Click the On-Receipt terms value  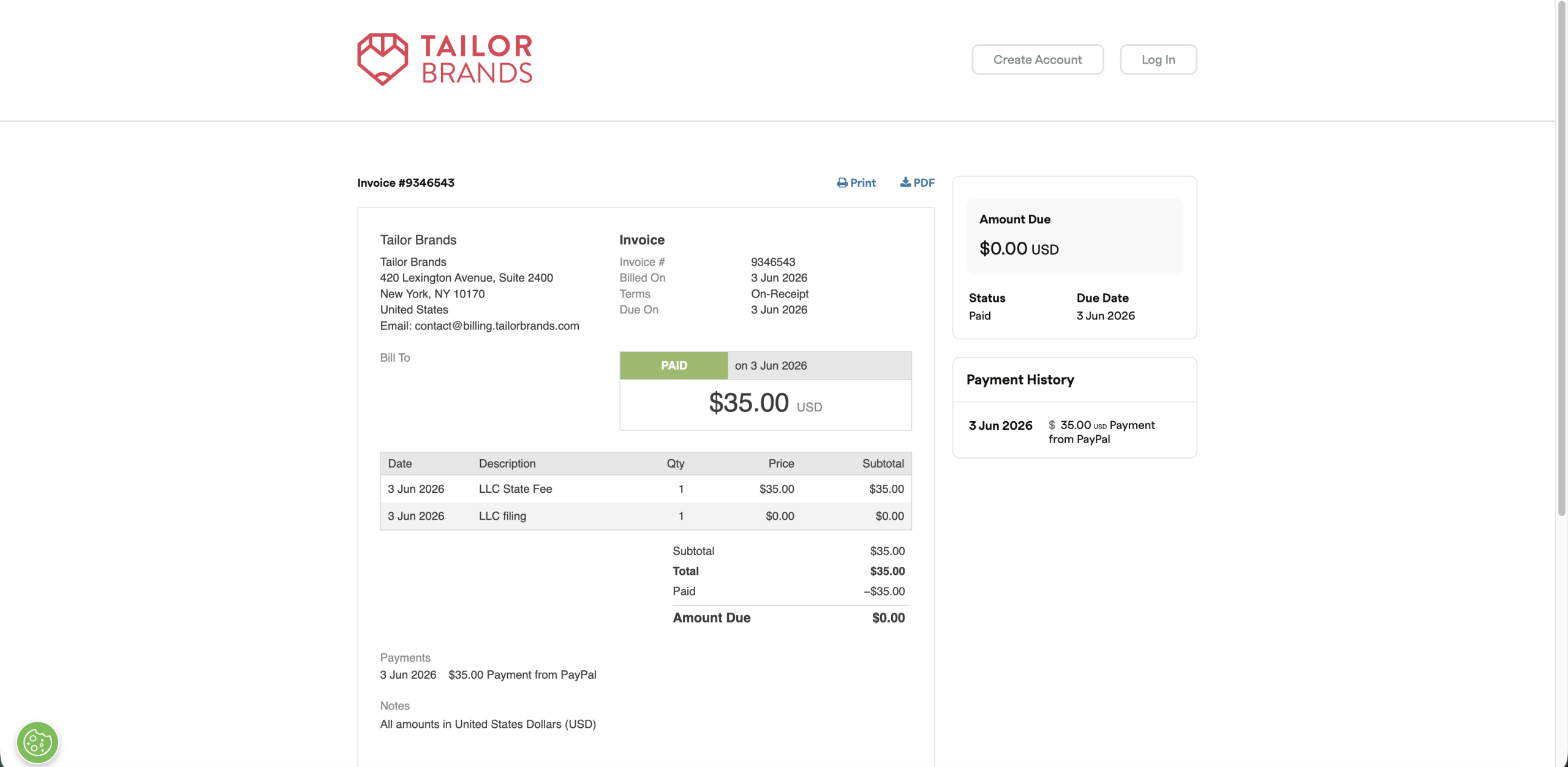(780, 294)
